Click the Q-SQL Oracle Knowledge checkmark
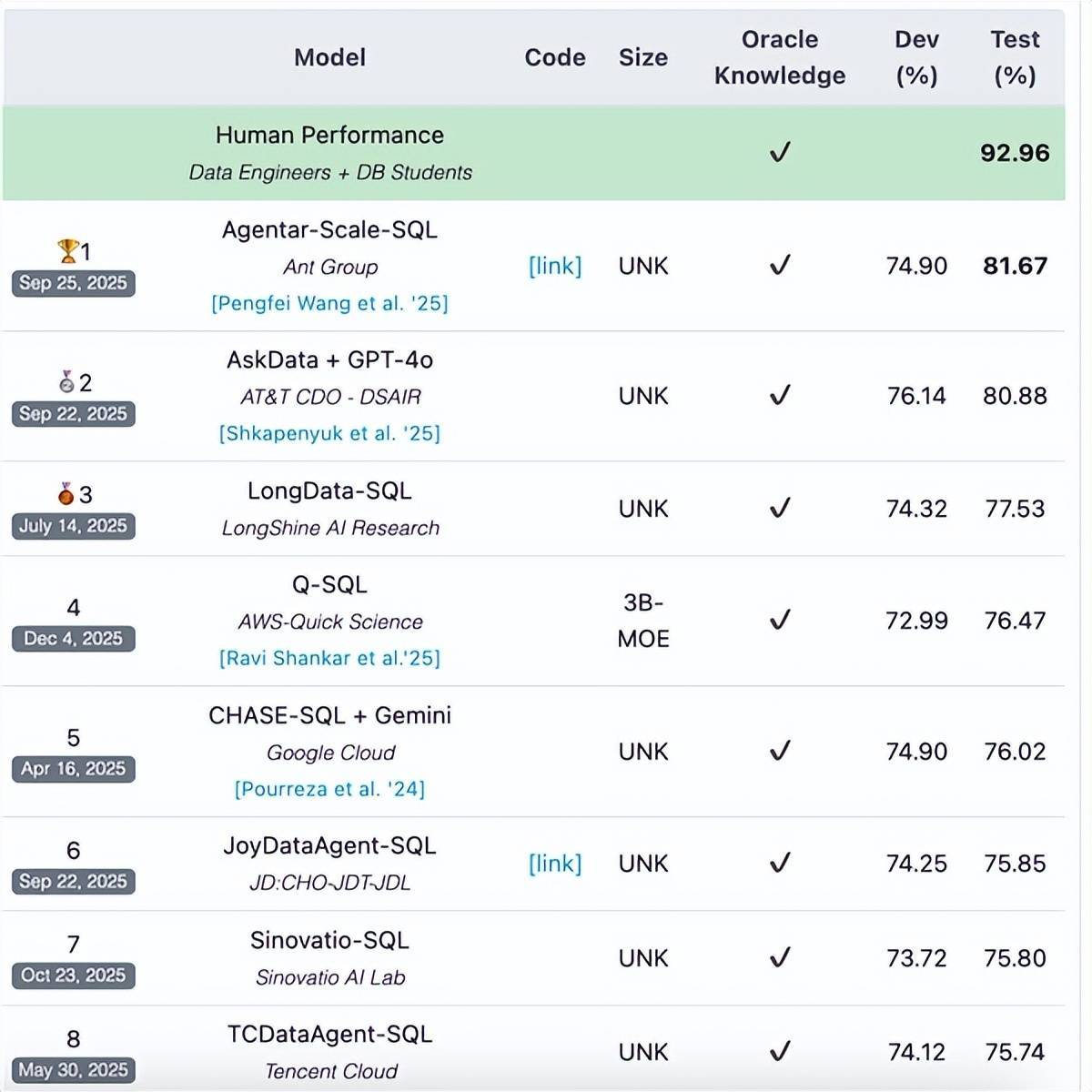 (780, 620)
